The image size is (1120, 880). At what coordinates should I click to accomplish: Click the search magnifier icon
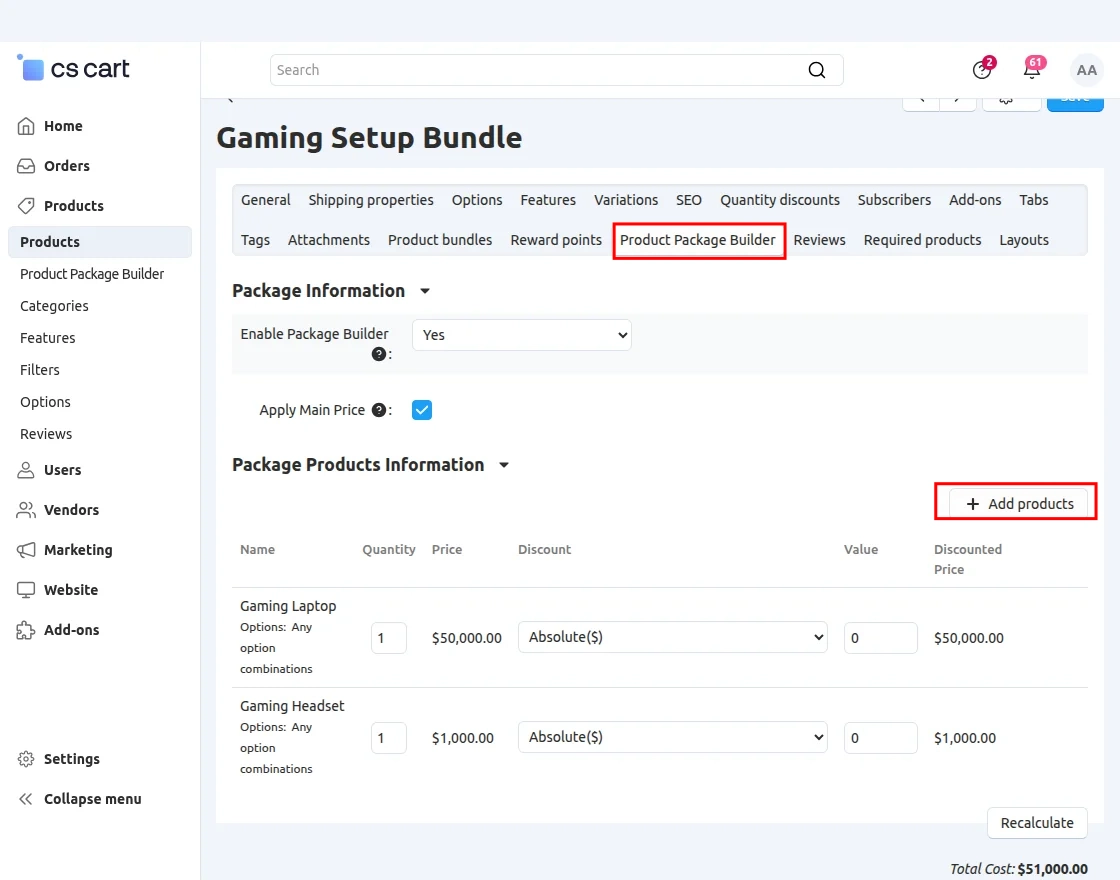816,70
